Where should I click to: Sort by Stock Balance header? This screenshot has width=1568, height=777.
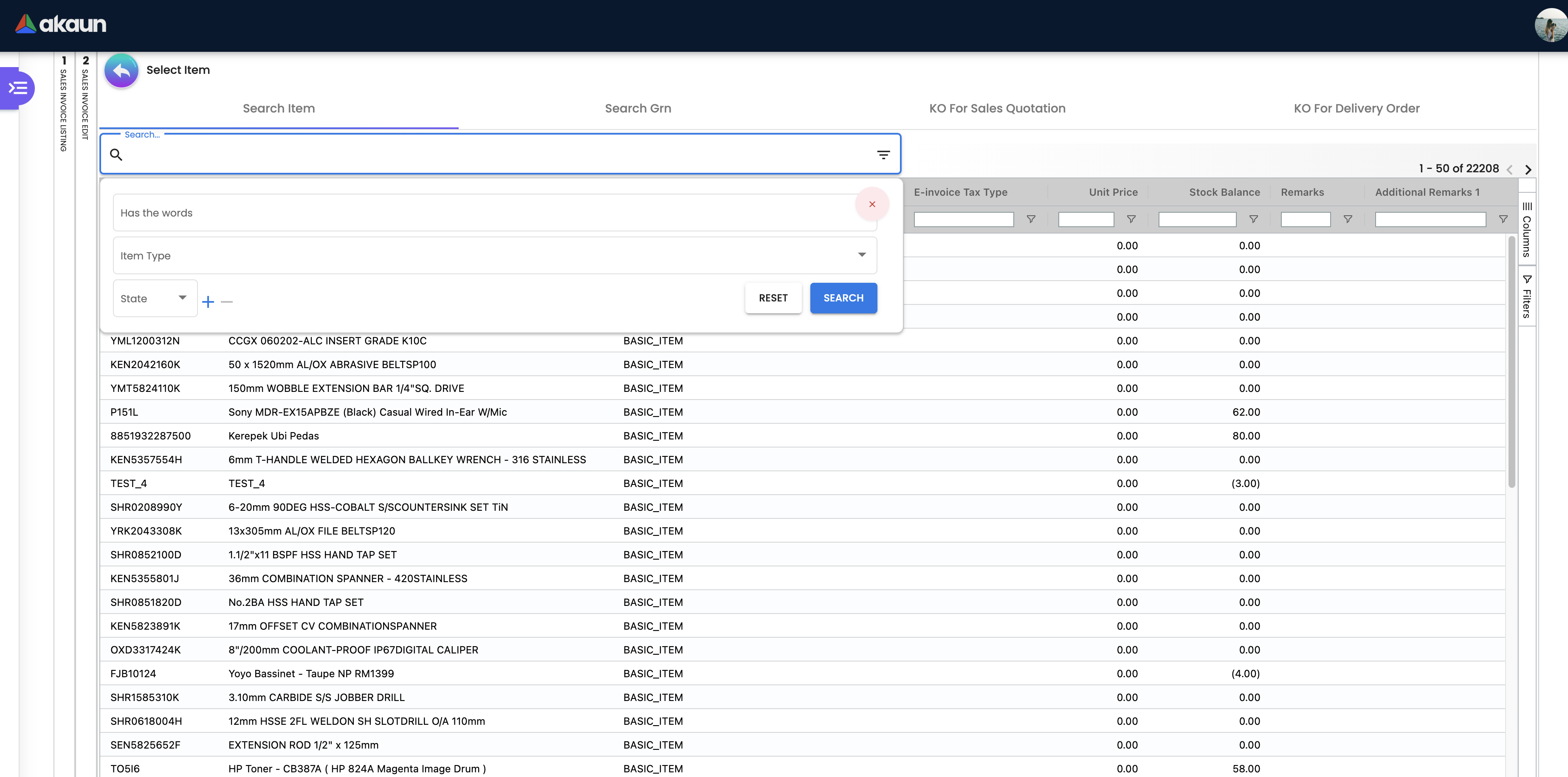pyautogui.click(x=1224, y=192)
